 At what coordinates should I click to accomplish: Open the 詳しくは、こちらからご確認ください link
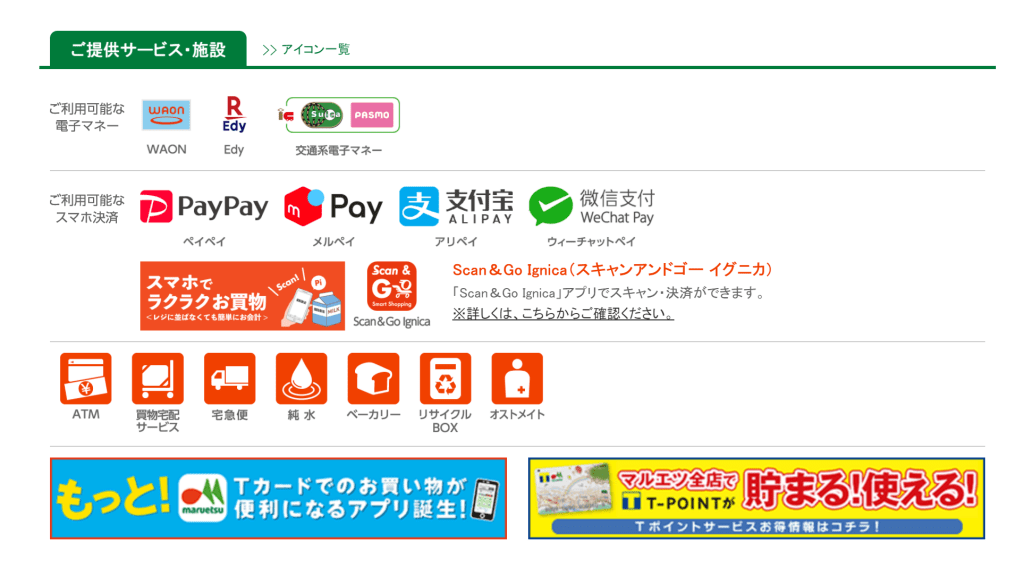(563, 313)
